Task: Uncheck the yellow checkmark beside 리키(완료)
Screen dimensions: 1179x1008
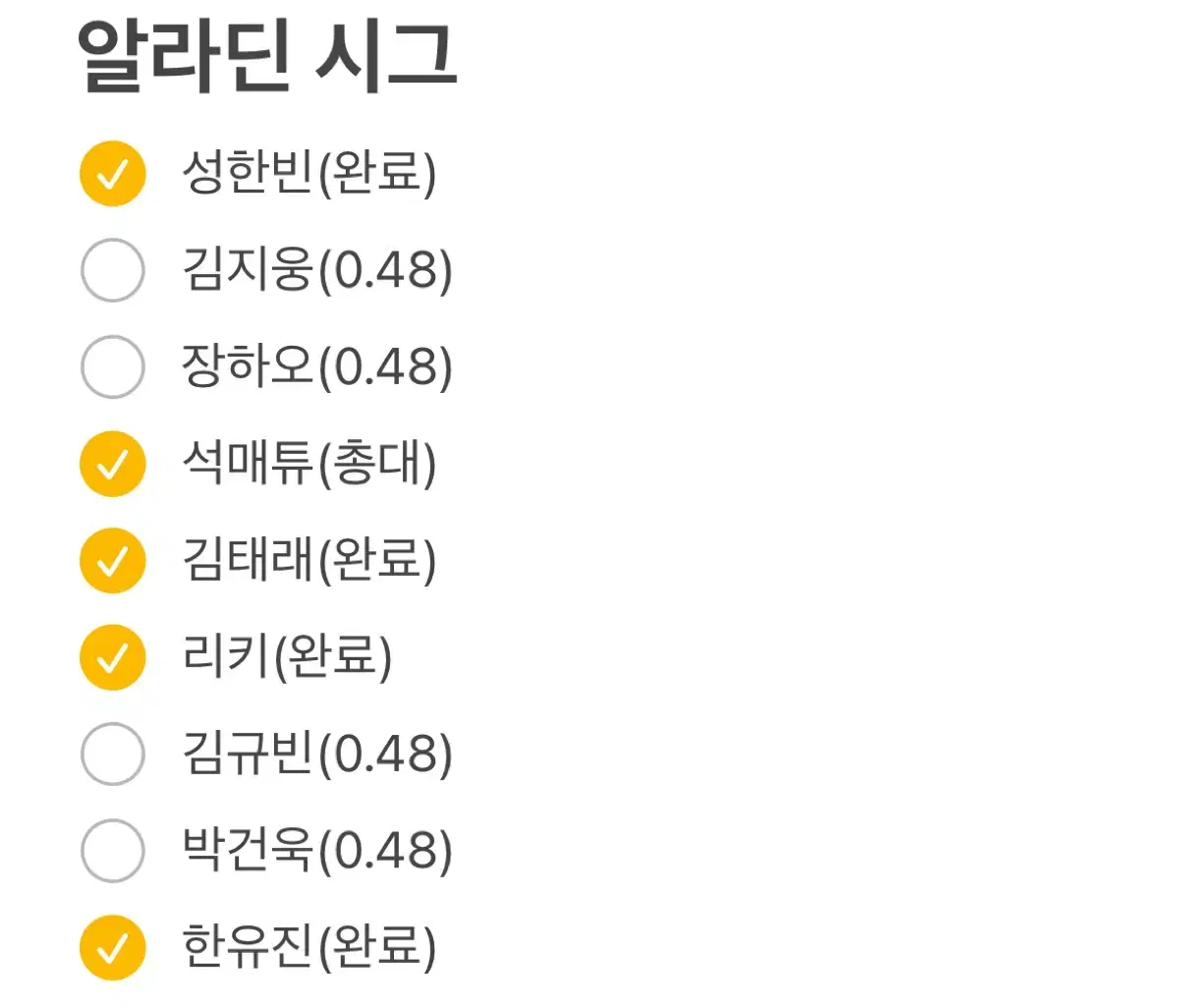Action: (112, 656)
